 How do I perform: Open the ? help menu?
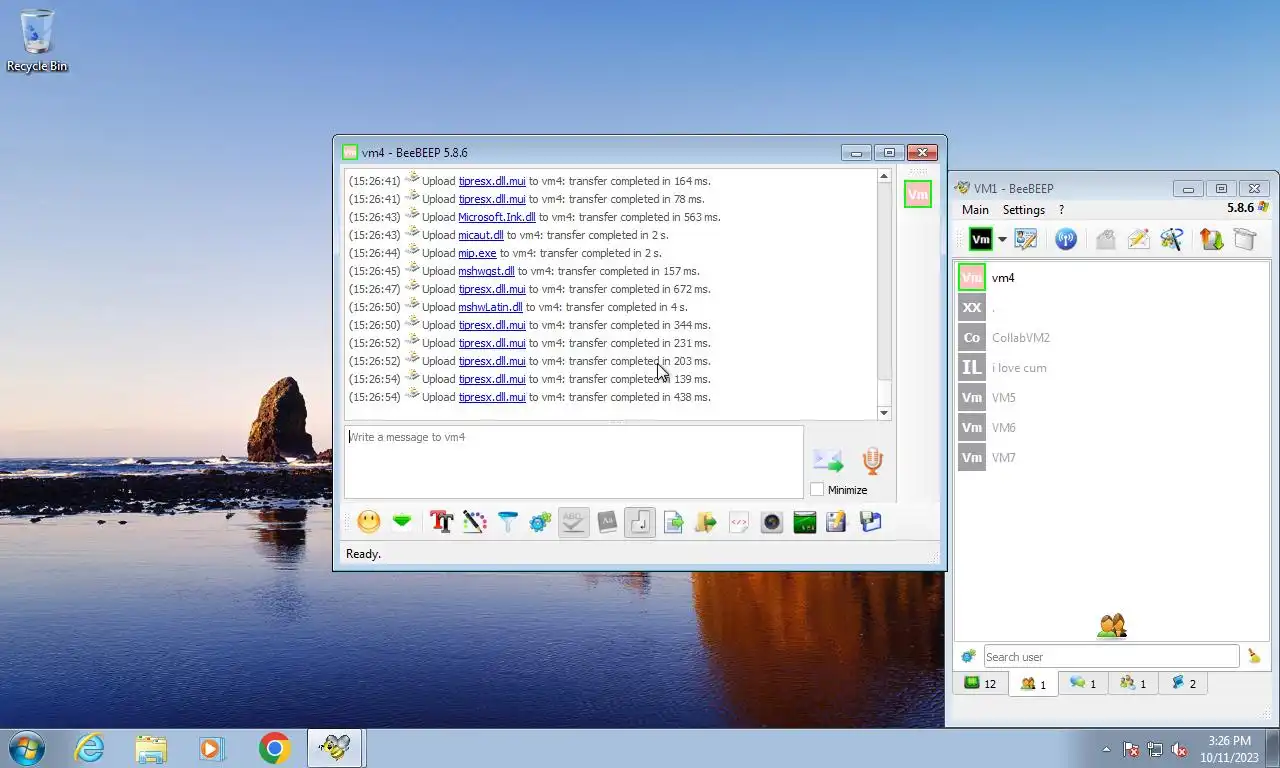click(1061, 210)
